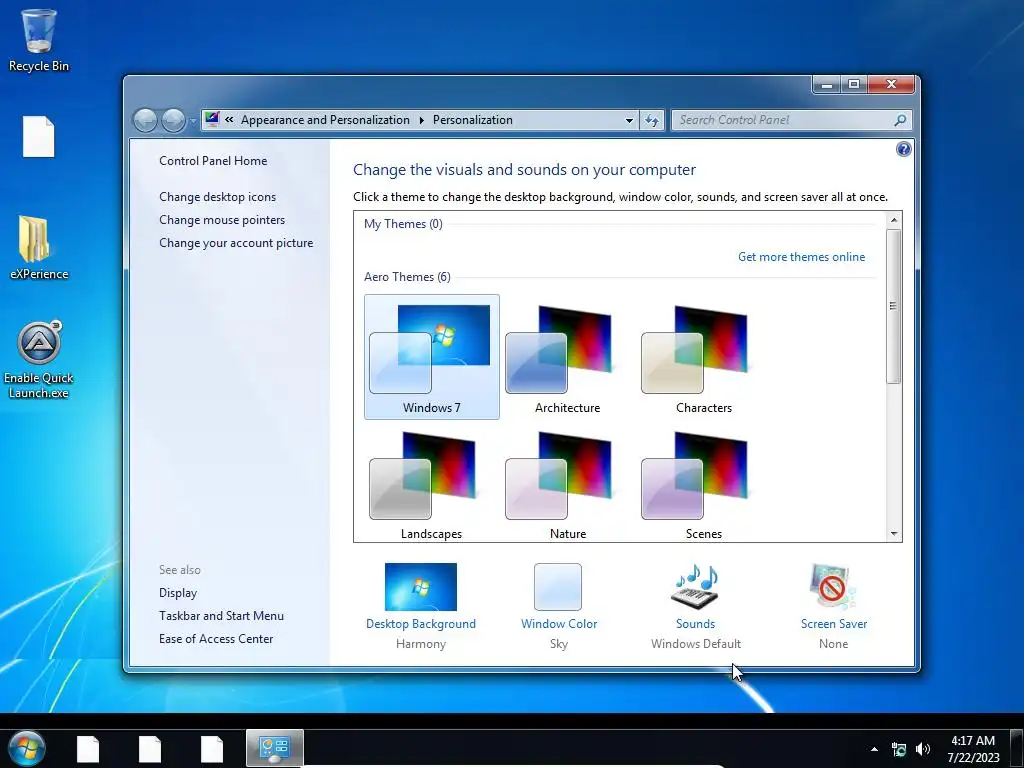Open recent pages dropdown beside navigation arrows
This screenshot has height=768, width=1024.
click(x=193, y=121)
